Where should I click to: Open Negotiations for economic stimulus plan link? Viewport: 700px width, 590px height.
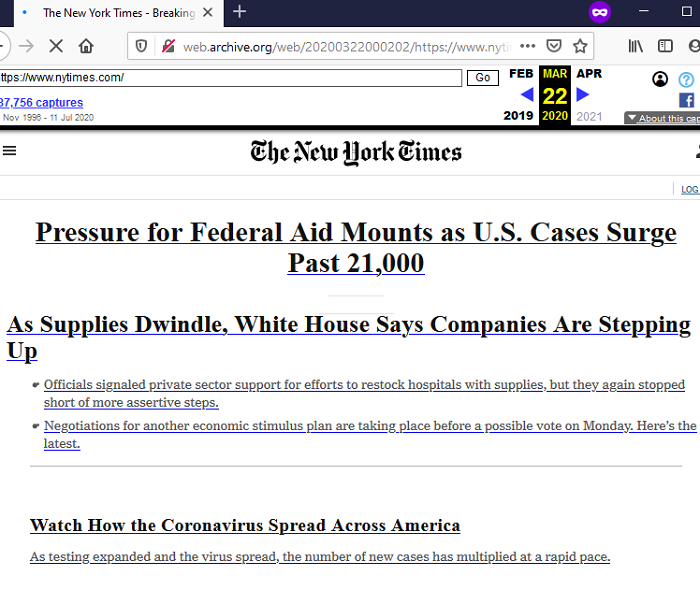(370, 434)
